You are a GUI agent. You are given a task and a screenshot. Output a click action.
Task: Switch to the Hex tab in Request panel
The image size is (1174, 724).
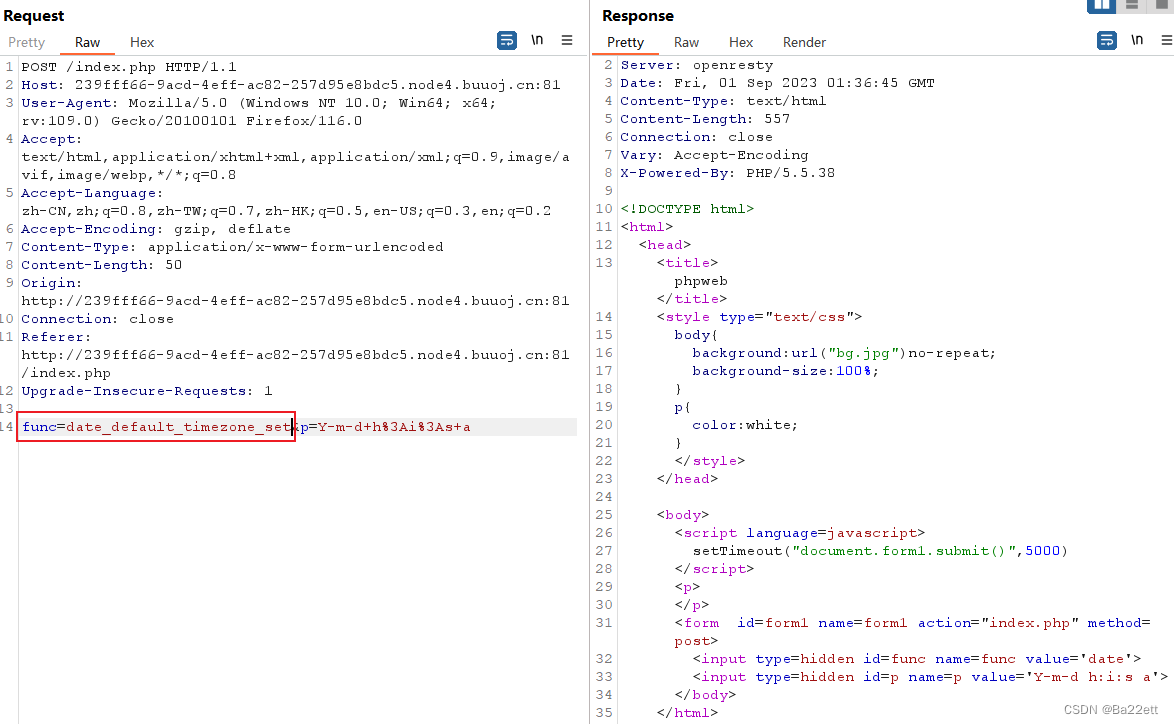click(x=141, y=42)
